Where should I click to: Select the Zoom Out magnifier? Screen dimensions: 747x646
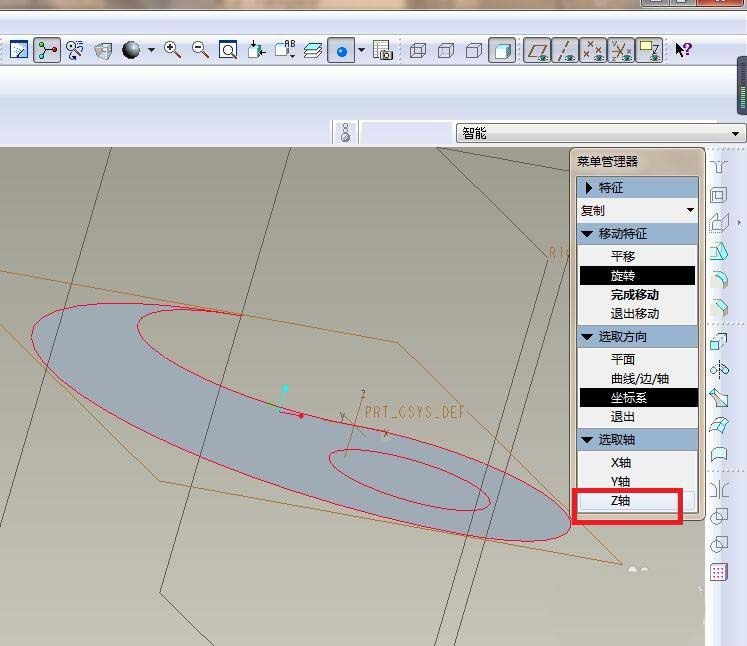click(x=200, y=50)
